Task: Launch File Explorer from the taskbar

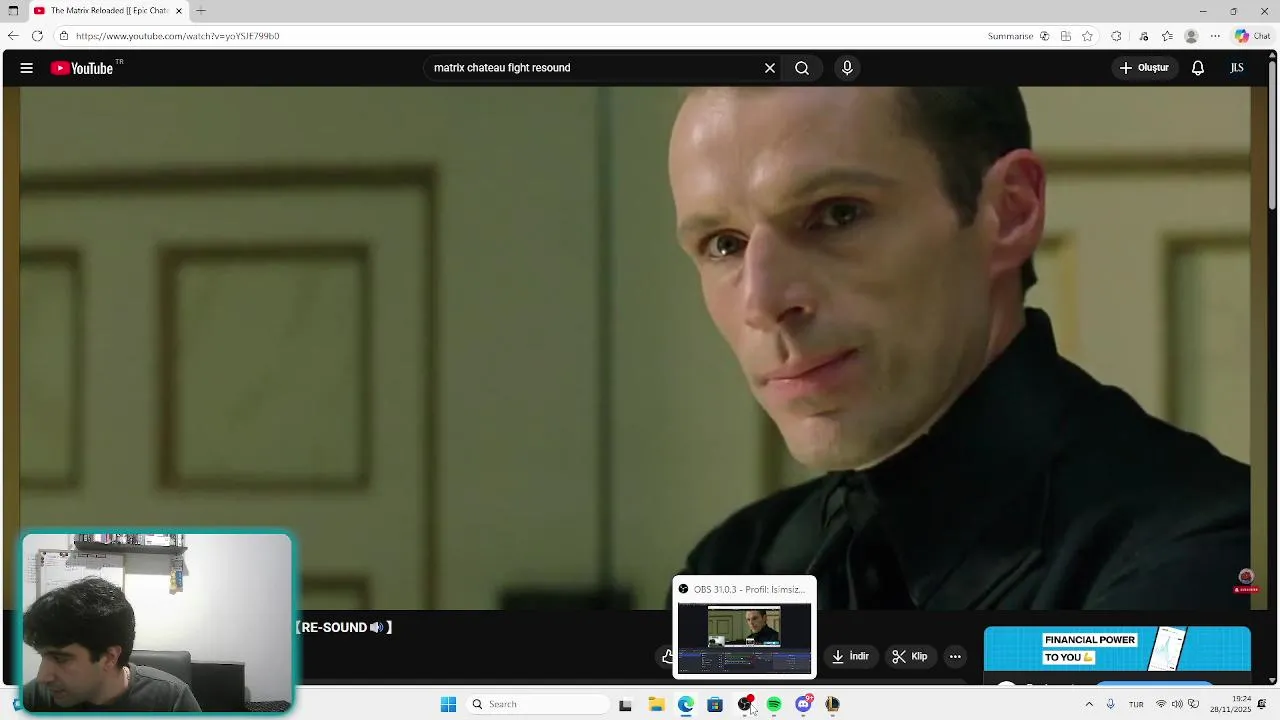Action: [656, 704]
